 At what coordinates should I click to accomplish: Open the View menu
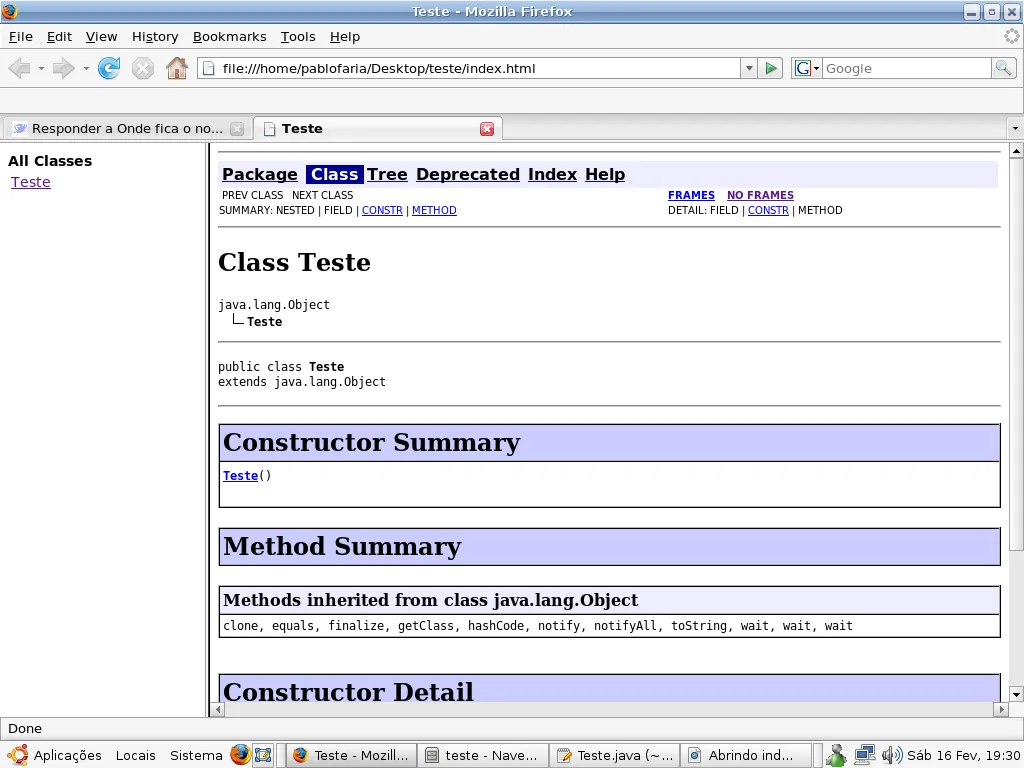[x=101, y=37]
